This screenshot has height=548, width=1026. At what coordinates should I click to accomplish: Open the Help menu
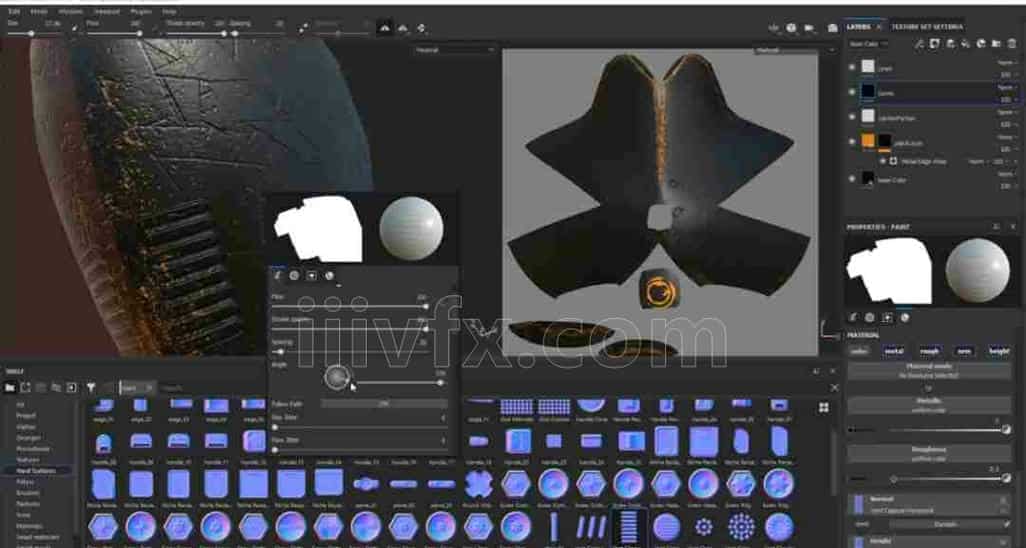(x=169, y=12)
